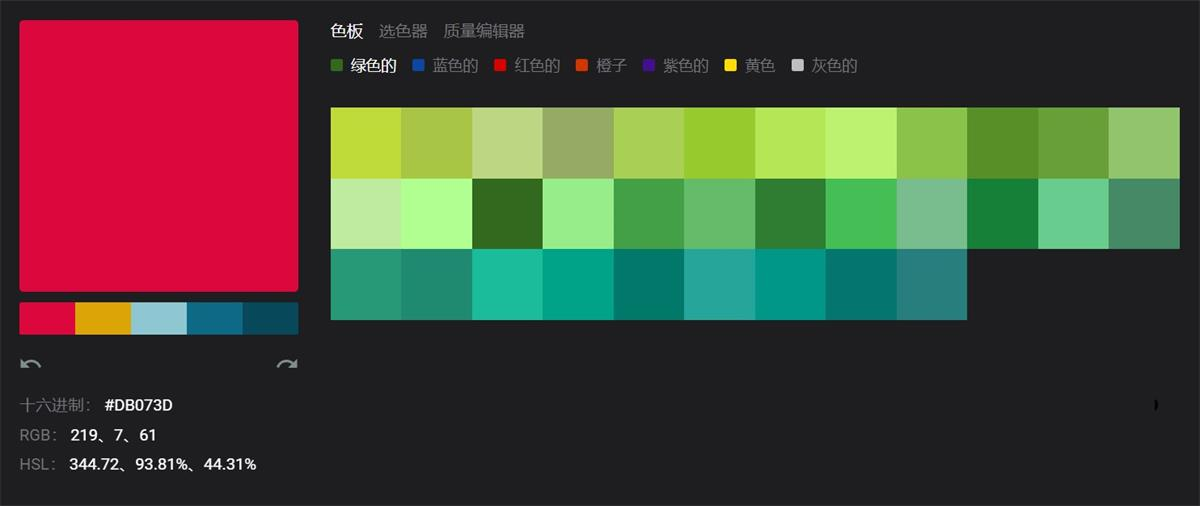Select the 灰色的 color category
1200x506 pixels.
(x=824, y=66)
